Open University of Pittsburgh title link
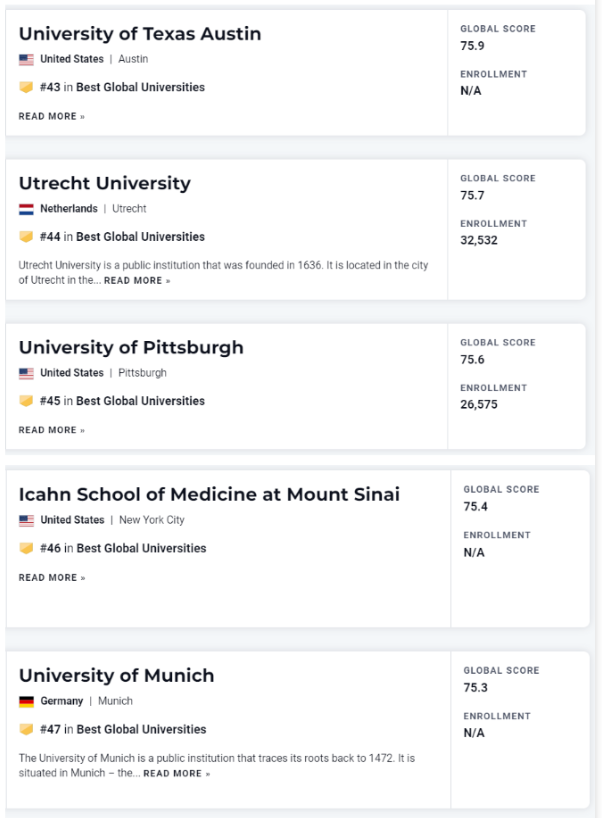Viewport: 602px width, 818px height. (x=131, y=348)
